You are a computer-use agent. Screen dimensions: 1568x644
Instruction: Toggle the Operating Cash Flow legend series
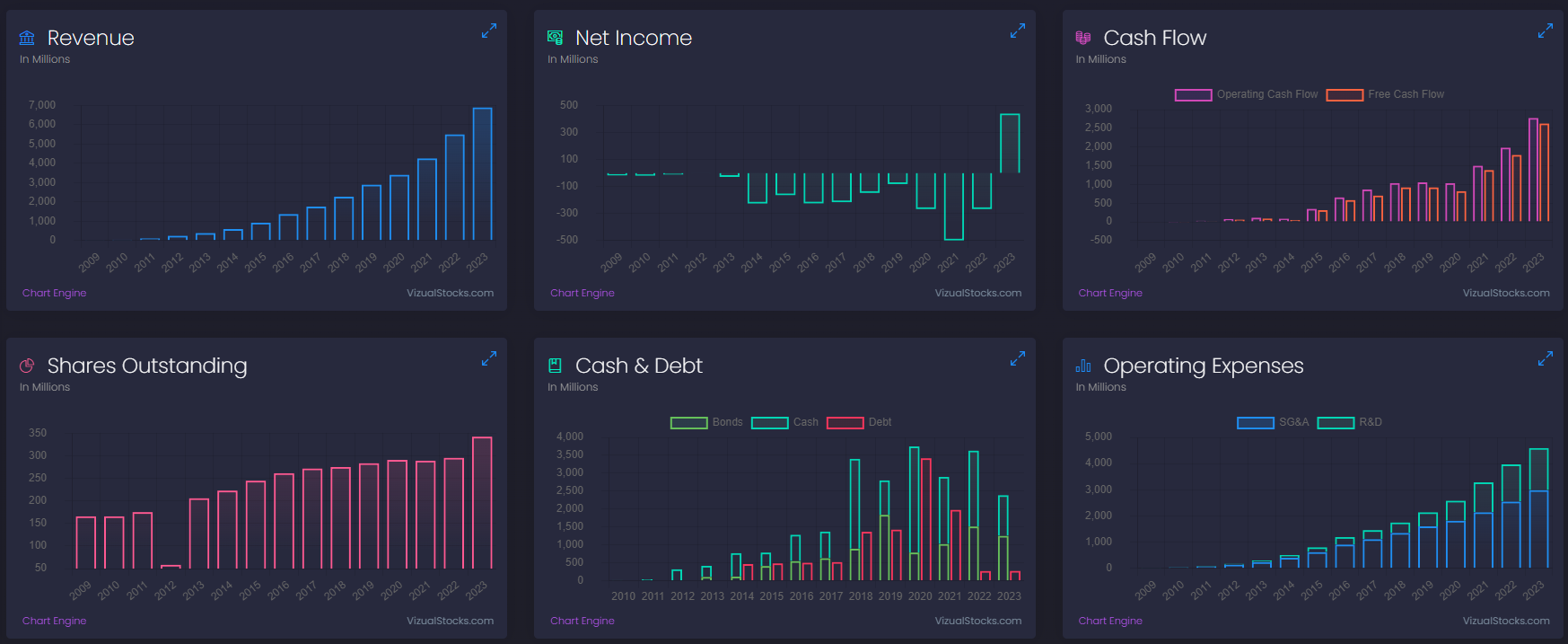(1247, 94)
